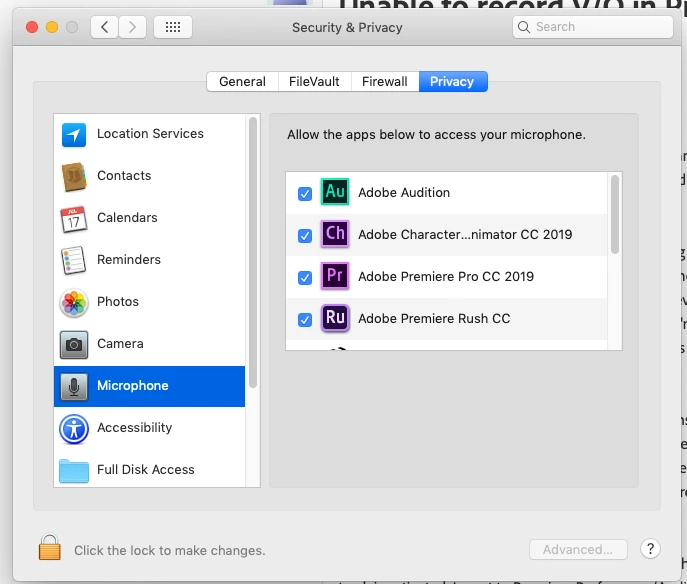Viewport: 687px width, 584px height.
Task: Go forward with the right chevron
Action: click(x=132, y=27)
